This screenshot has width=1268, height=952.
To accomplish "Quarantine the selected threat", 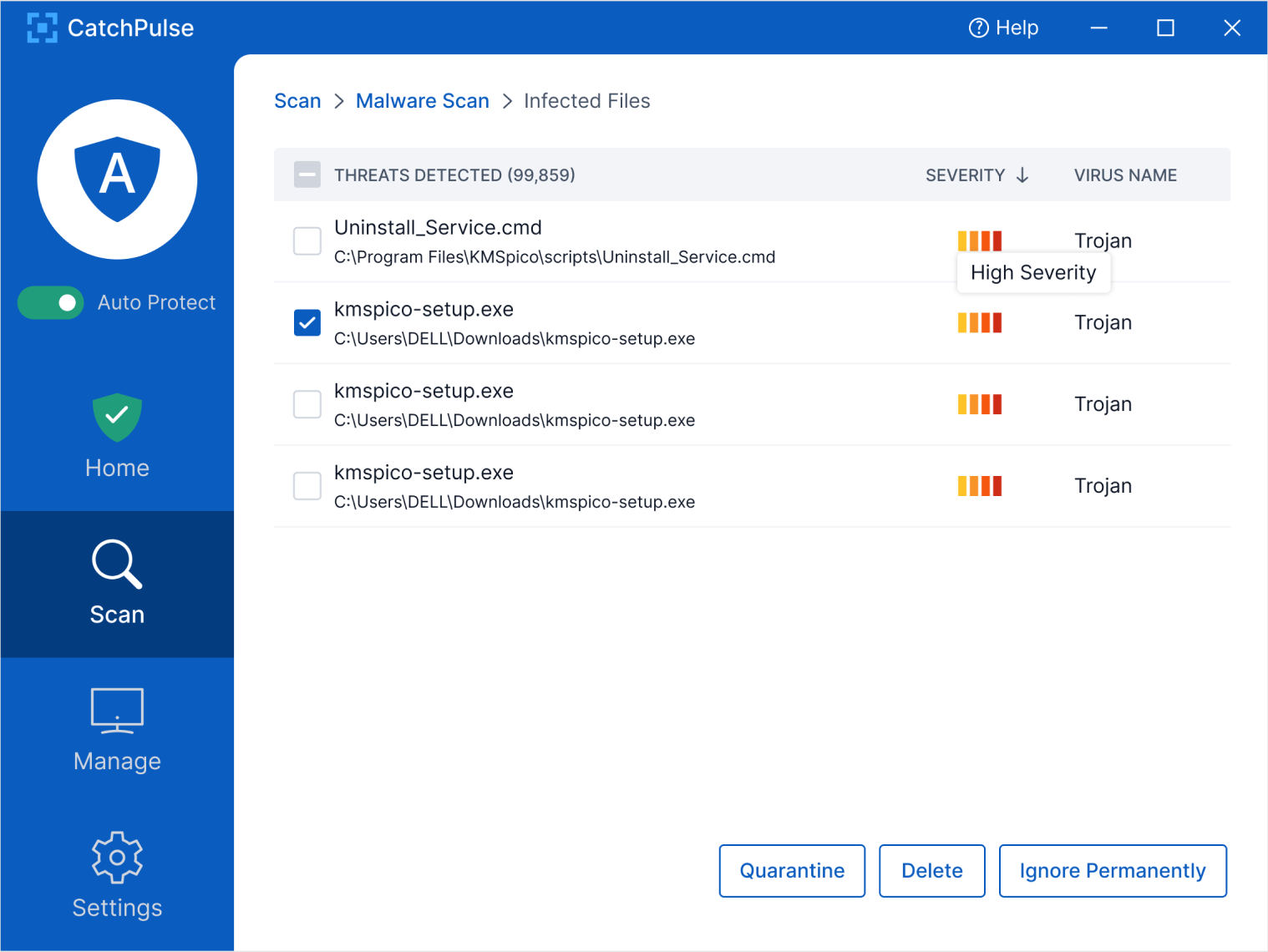I will tap(791, 870).
